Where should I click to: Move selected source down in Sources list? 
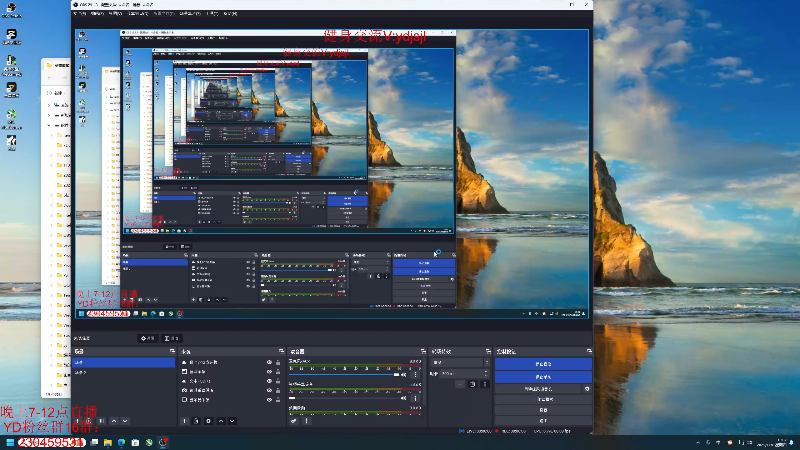(x=232, y=421)
